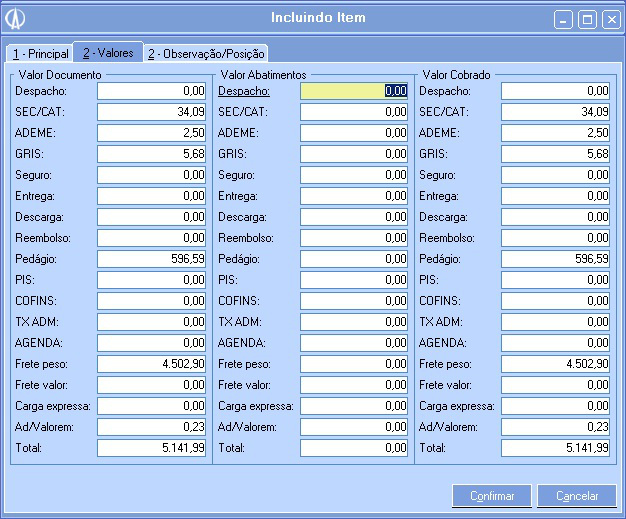This screenshot has width=626, height=519.
Task: Select the 2 - Valores tab
Action: (108, 52)
